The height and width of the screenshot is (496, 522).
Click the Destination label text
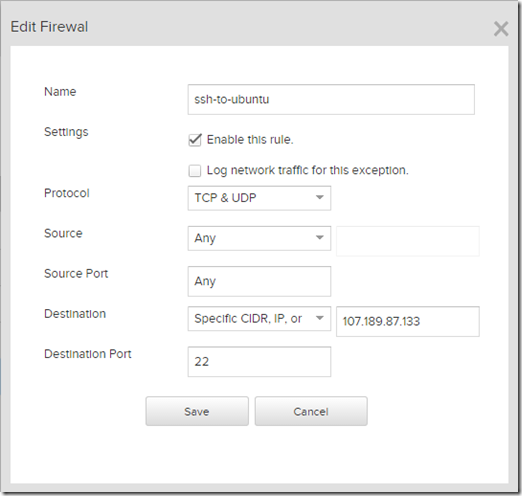click(75, 314)
